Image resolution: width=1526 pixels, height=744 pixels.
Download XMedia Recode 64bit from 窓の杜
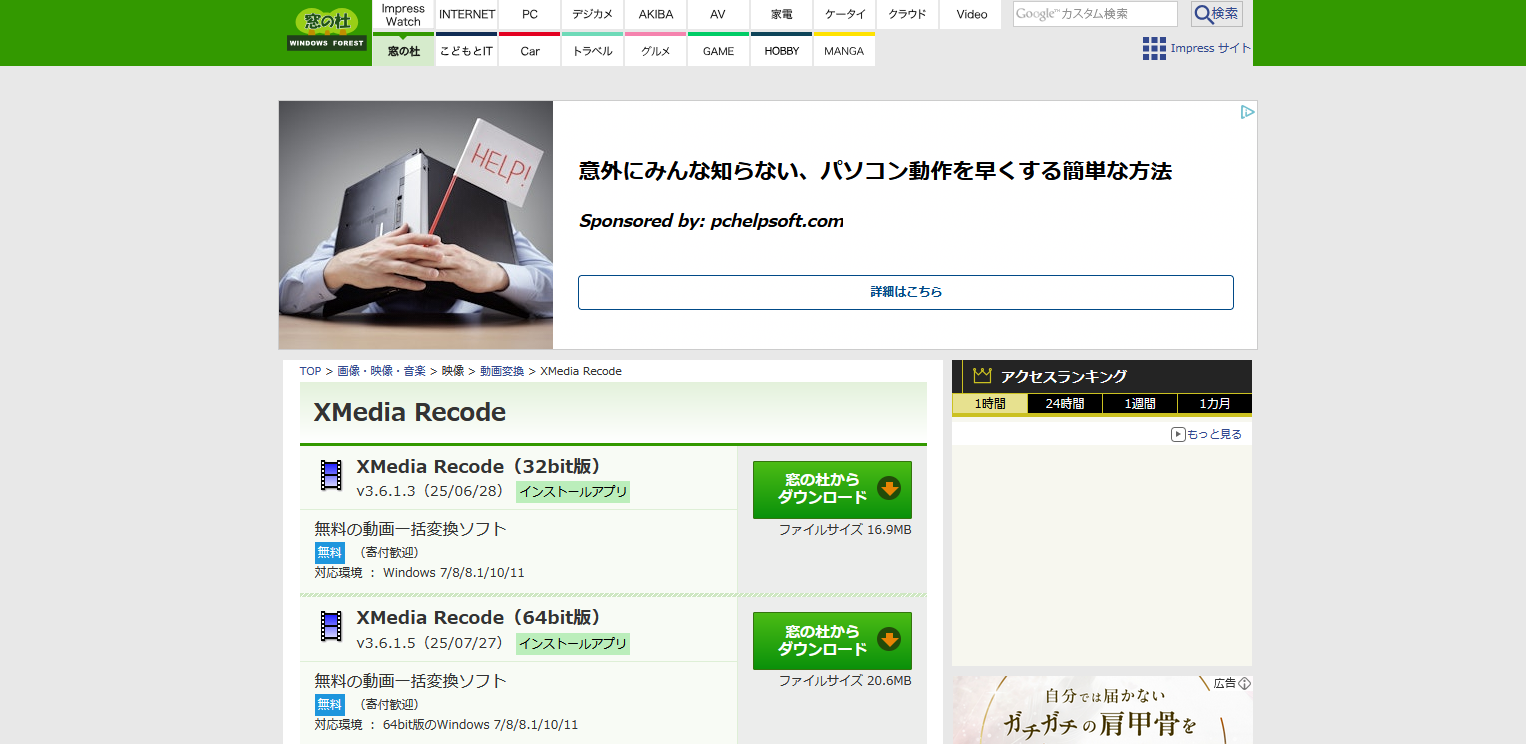click(x=832, y=641)
